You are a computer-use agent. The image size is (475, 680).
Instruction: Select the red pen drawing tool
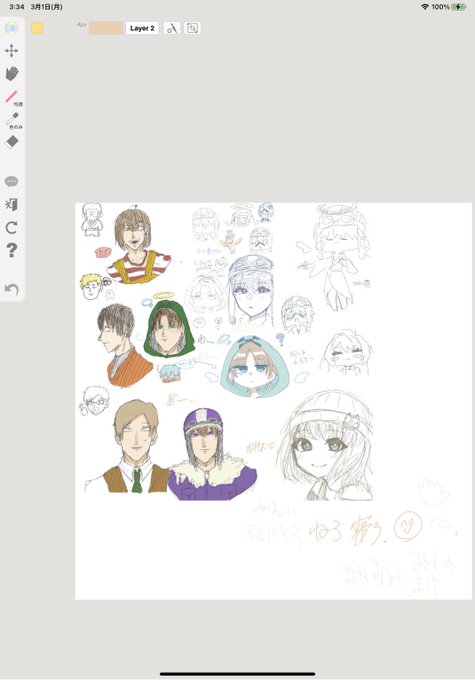point(12,97)
